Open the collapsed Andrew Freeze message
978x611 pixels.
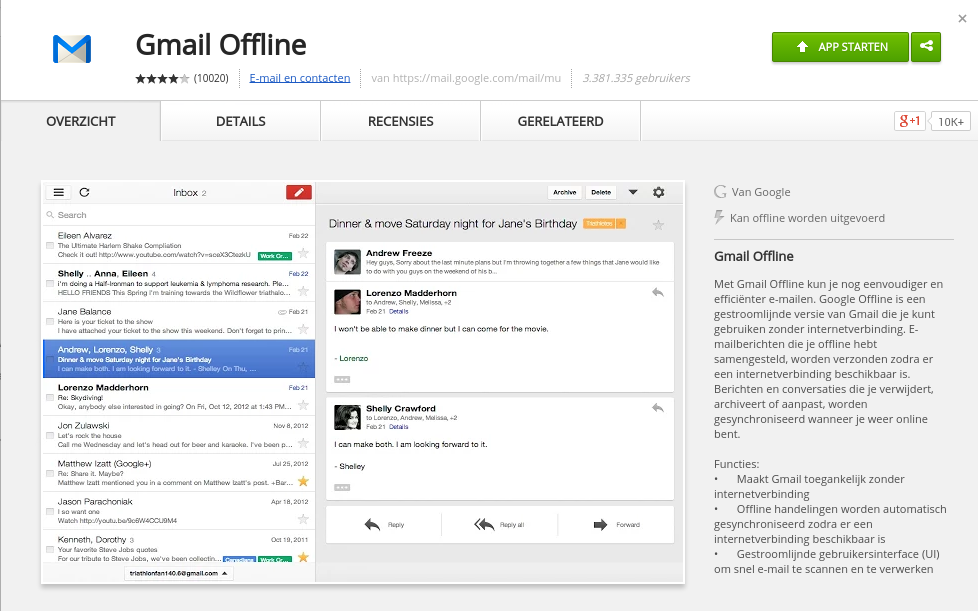point(500,262)
